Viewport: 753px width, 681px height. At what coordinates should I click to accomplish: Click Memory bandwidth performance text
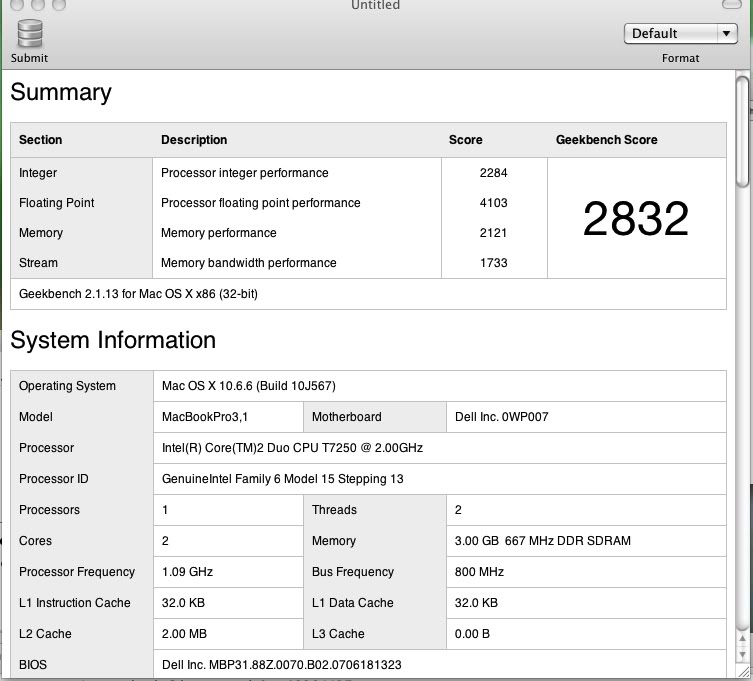(x=248, y=263)
